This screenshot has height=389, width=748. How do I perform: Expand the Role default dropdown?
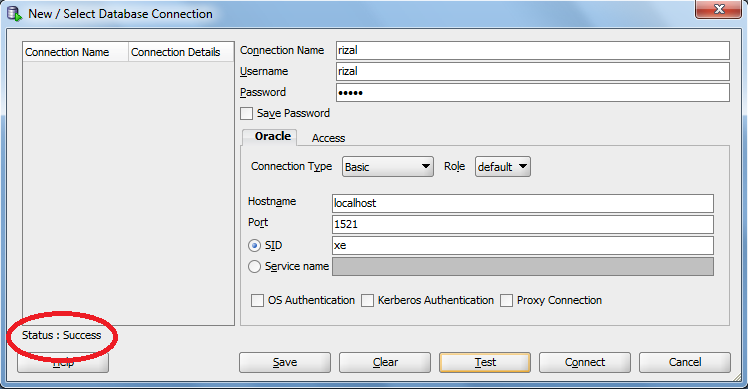point(502,167)
